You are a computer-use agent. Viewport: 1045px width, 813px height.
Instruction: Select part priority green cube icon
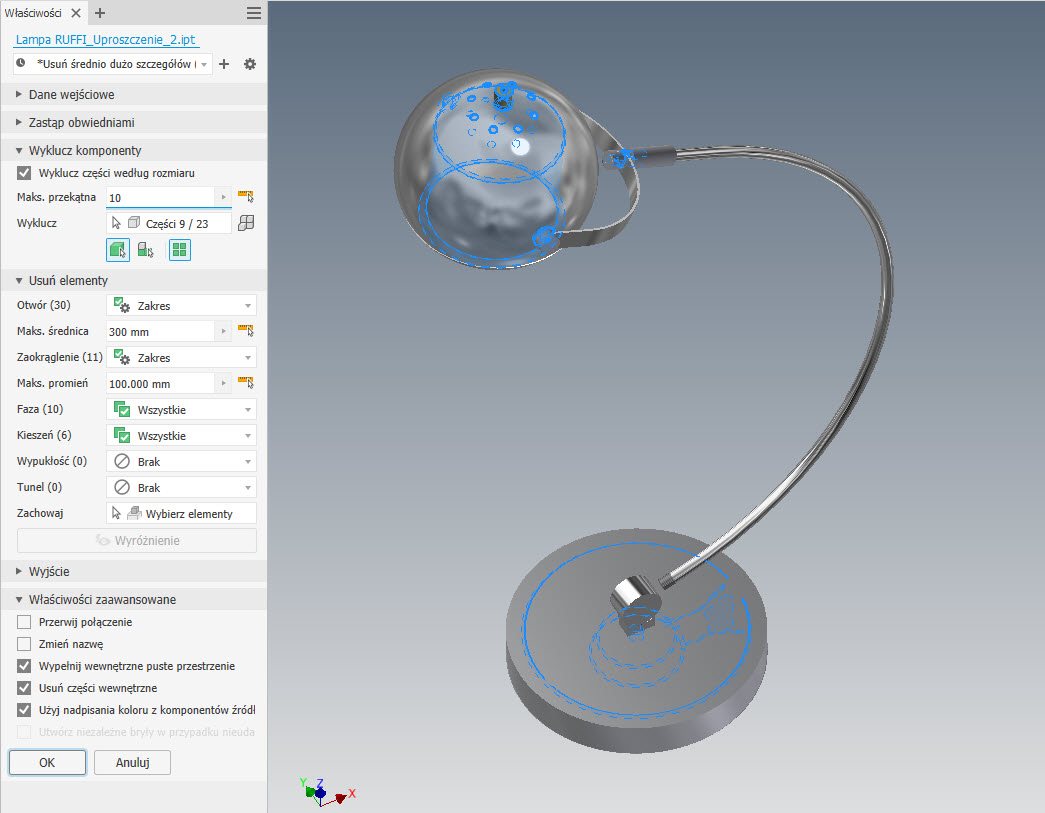coord(118,250)
